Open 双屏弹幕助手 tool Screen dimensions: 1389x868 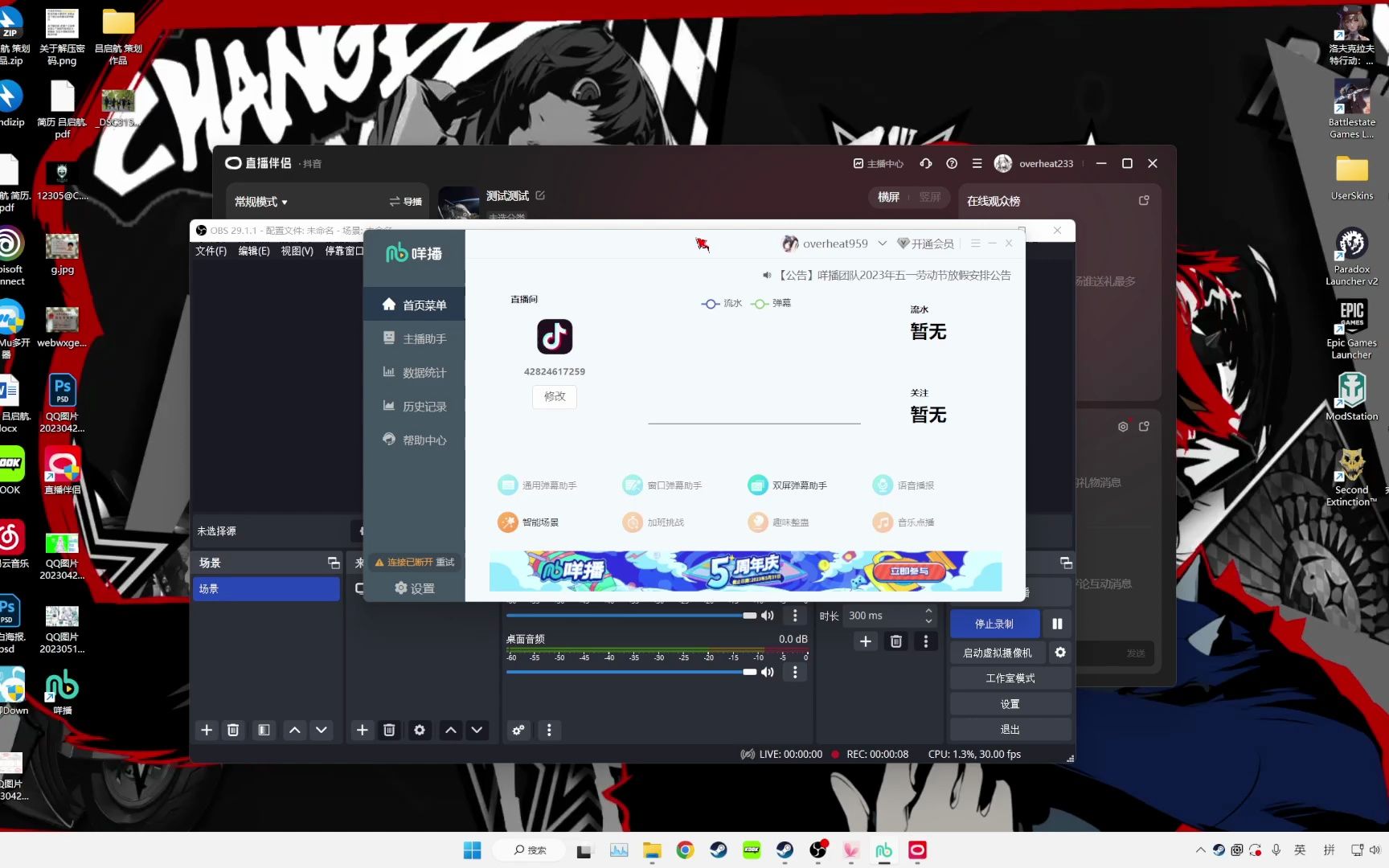(x=788, y=485)
